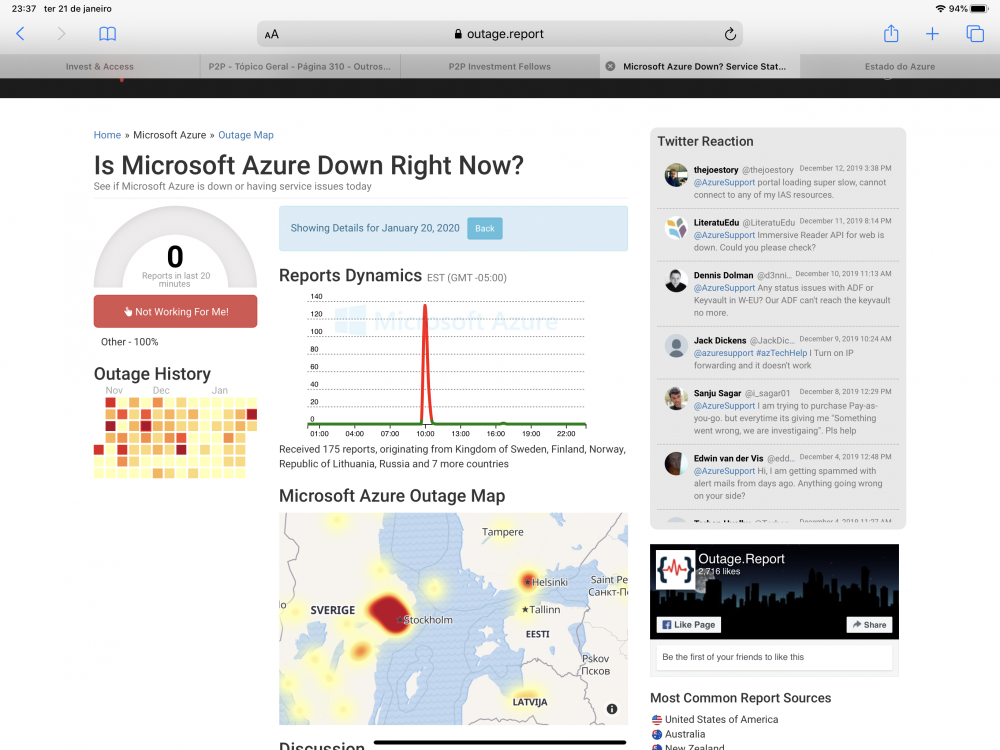
Task: Open the bookmarks book icon
Action: (x=107, y=34)
